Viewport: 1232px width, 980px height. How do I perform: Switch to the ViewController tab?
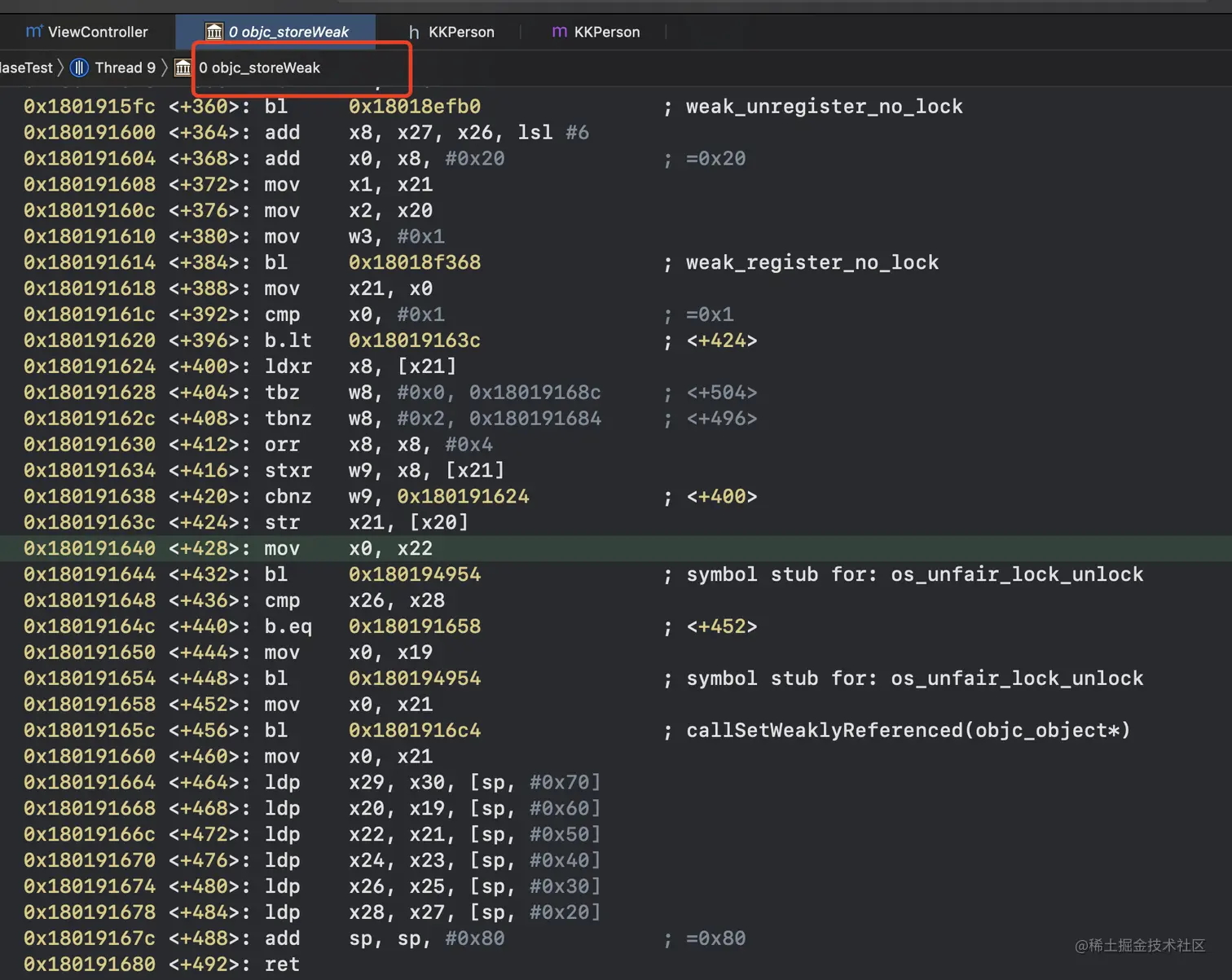pyautogui.click(x=87, y=32)
